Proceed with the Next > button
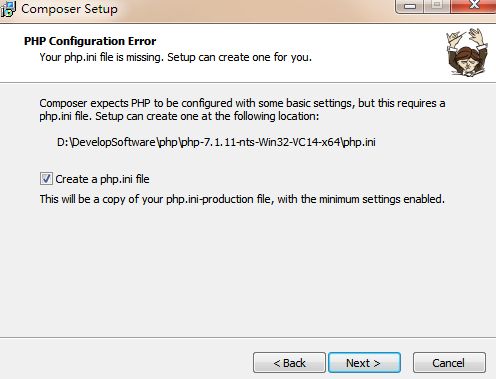The height and width of the screenshot is (379, 496). (364, 363)
